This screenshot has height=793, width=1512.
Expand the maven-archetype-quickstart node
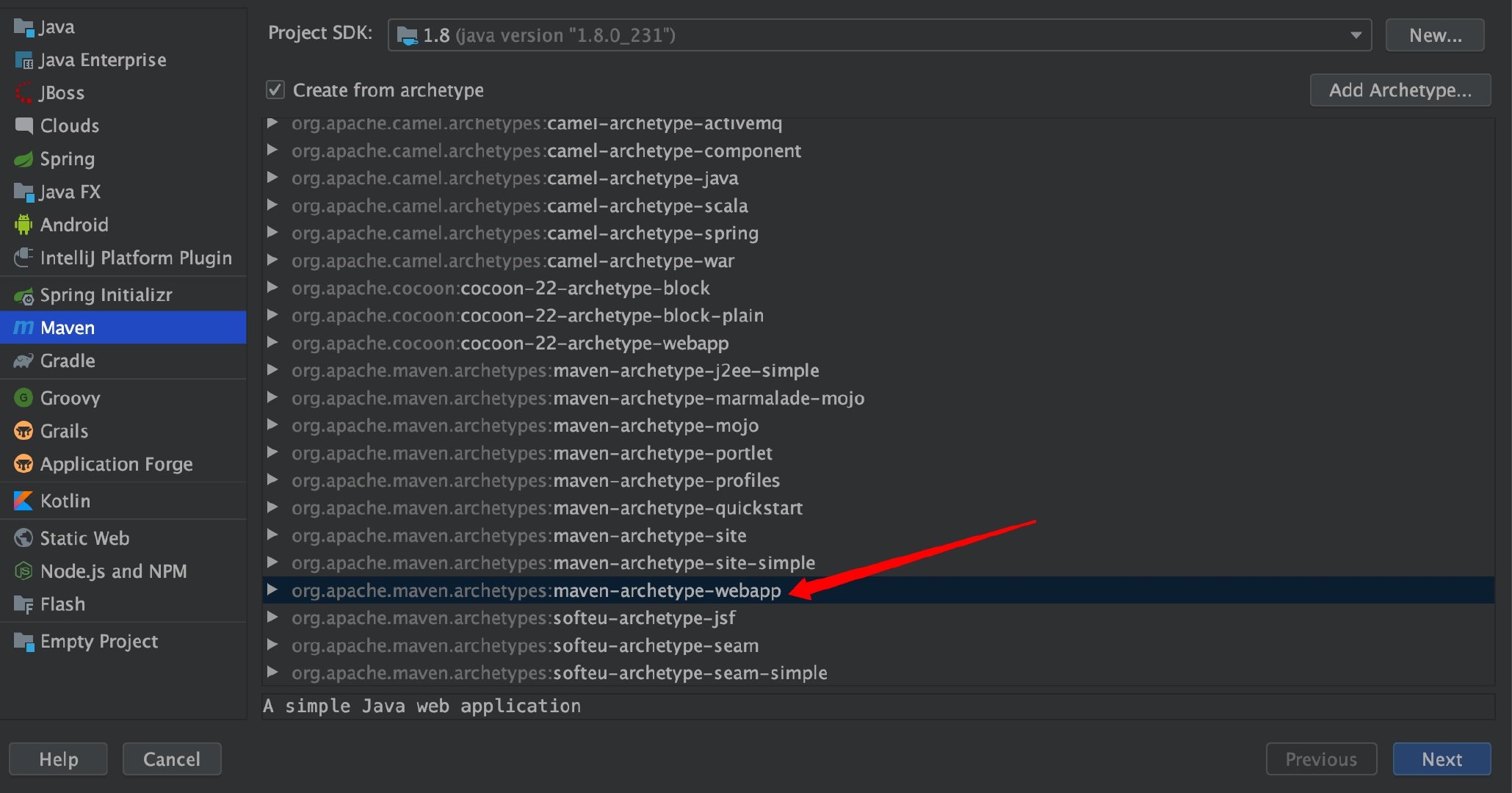[x=272, y=507]
